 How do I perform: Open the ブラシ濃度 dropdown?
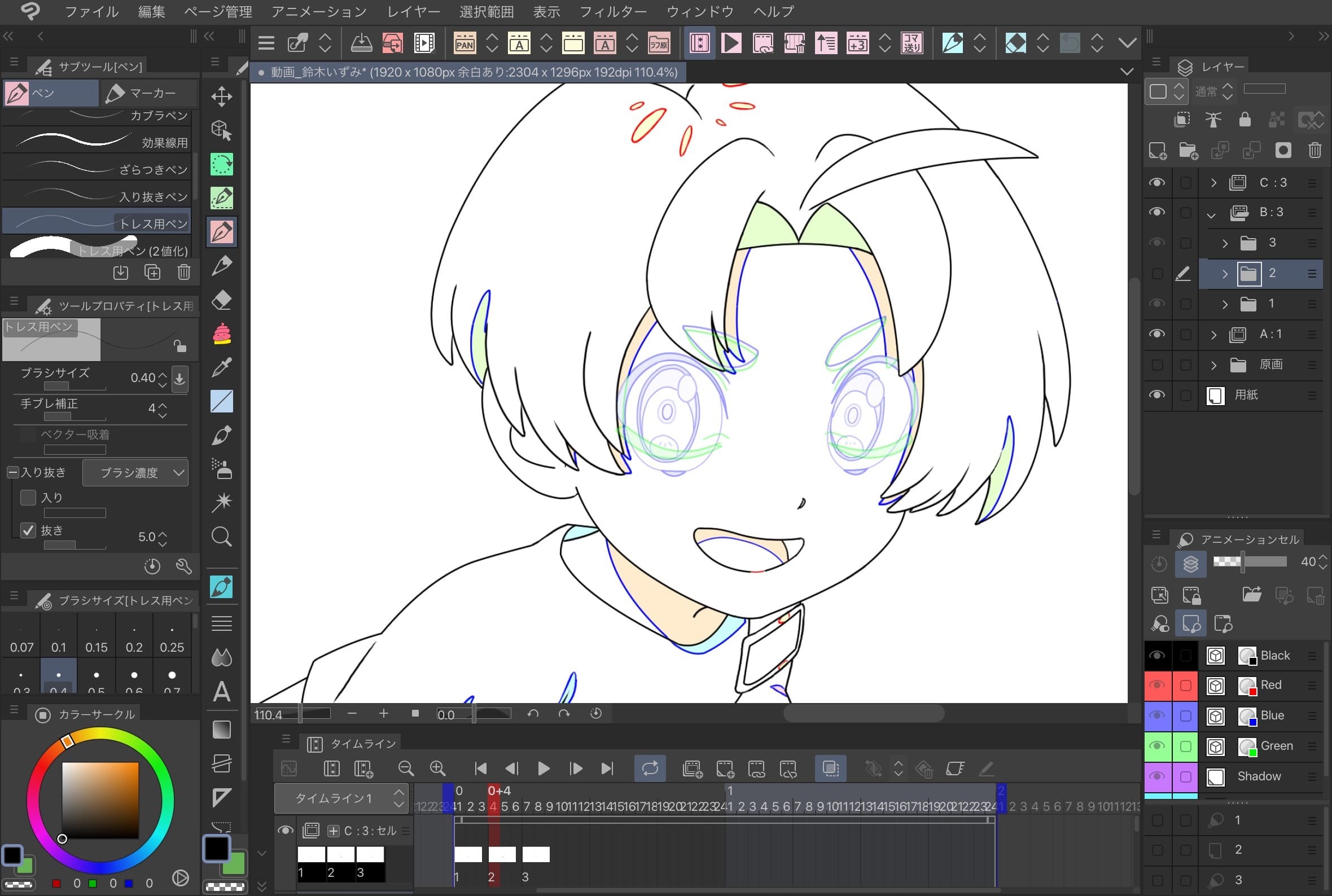(135, 473)
